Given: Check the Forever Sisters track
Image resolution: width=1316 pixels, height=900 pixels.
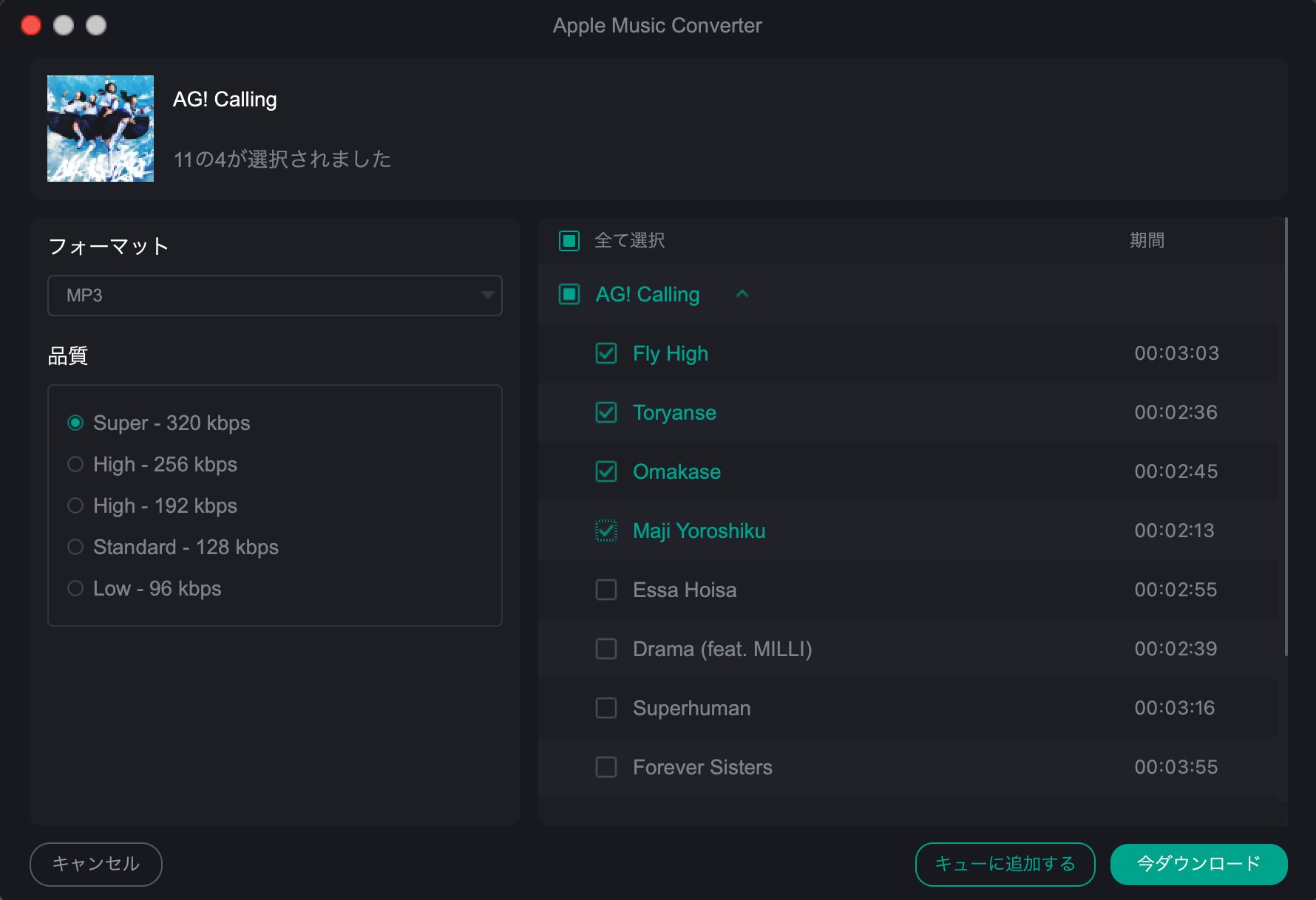Looking at the screenshot, I should click(606, 767).
